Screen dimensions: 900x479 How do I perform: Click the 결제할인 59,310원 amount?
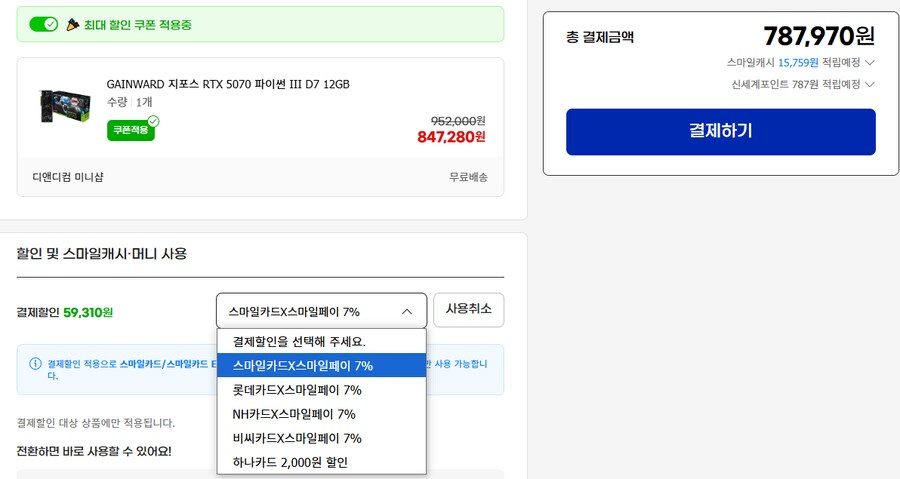pos(88,313)
